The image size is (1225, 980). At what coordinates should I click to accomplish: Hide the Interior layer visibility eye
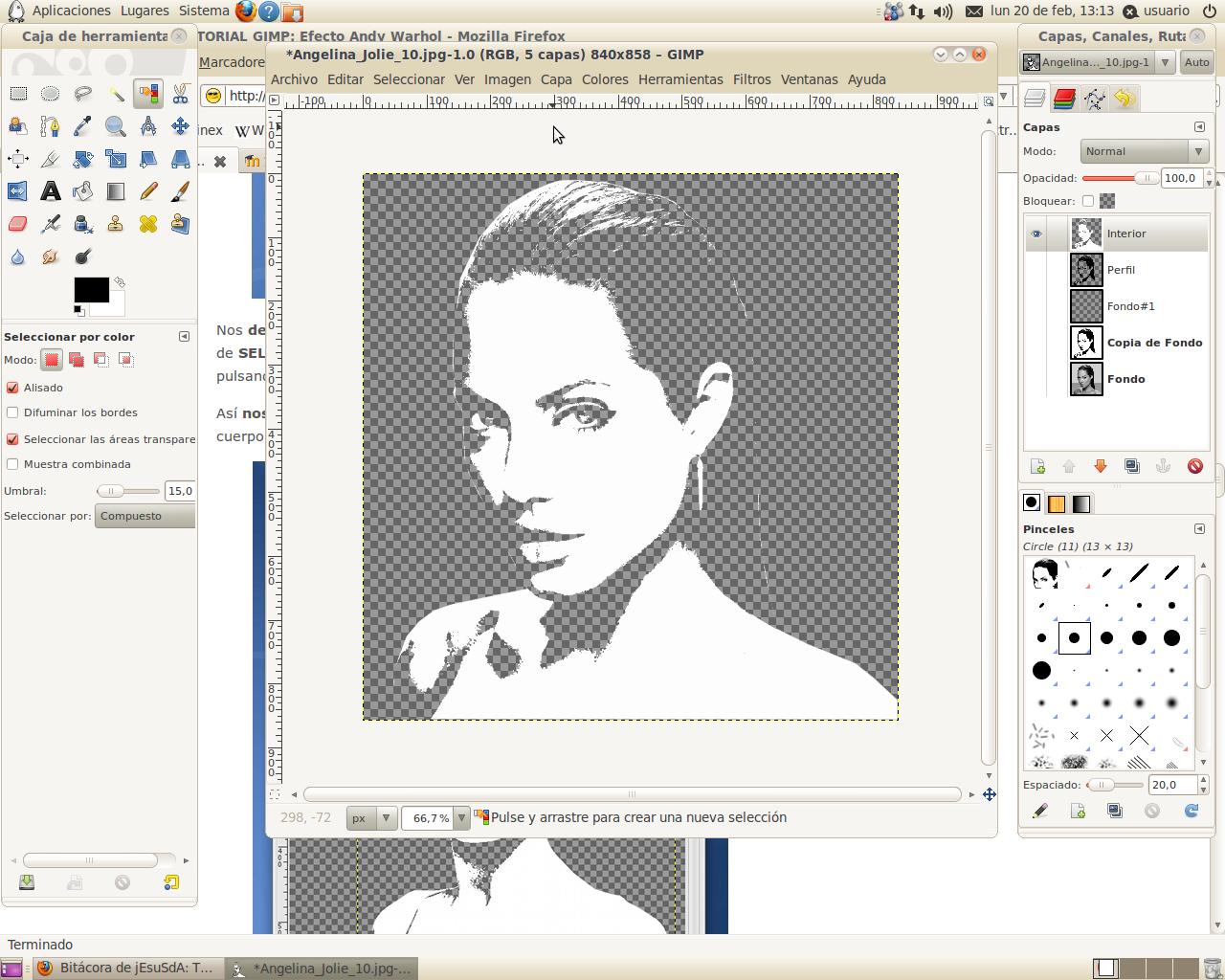click(1035, 233)
